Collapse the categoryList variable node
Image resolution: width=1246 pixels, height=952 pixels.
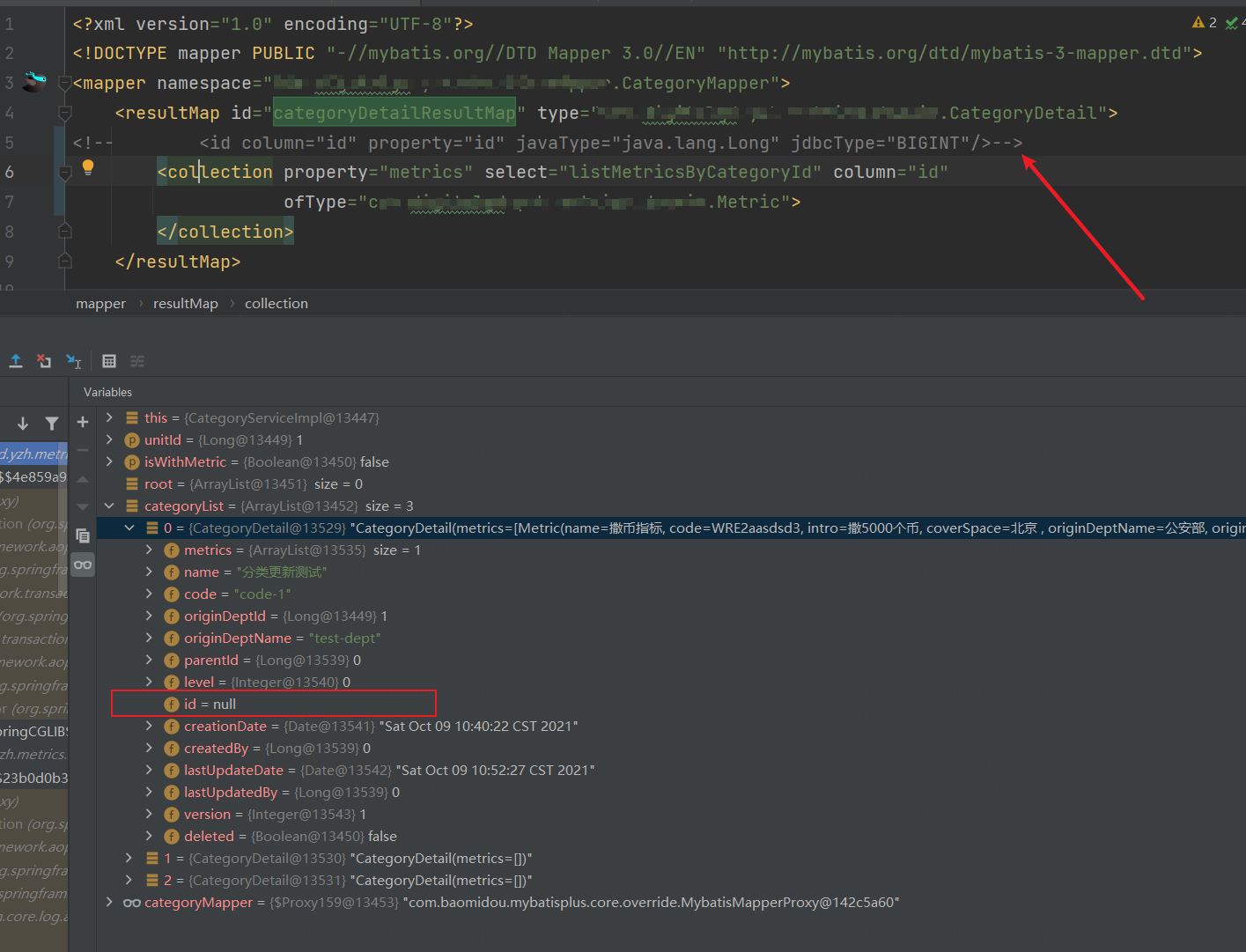coord(109,506)
